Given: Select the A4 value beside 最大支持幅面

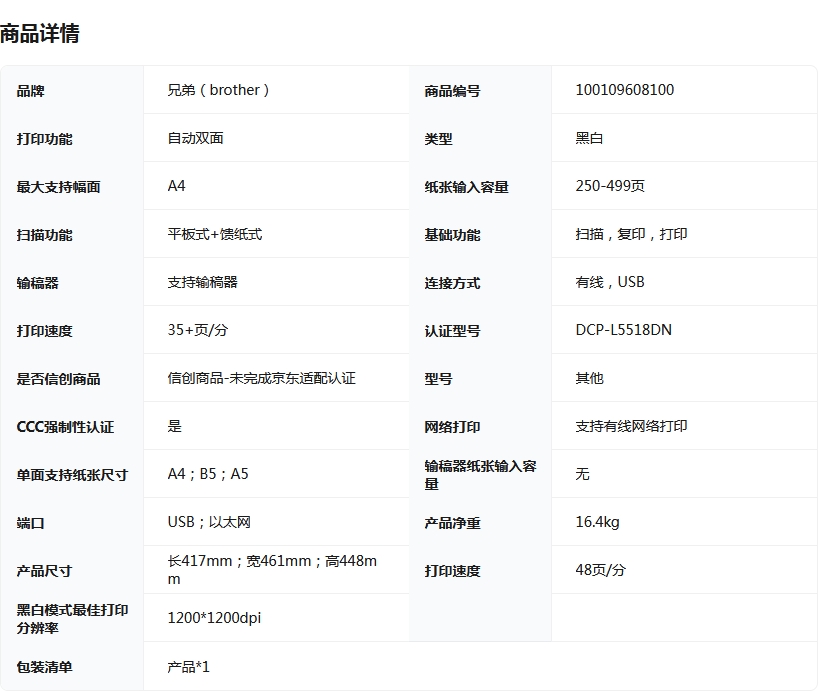Looking at the screenshot, I should [x=177, y=186].
